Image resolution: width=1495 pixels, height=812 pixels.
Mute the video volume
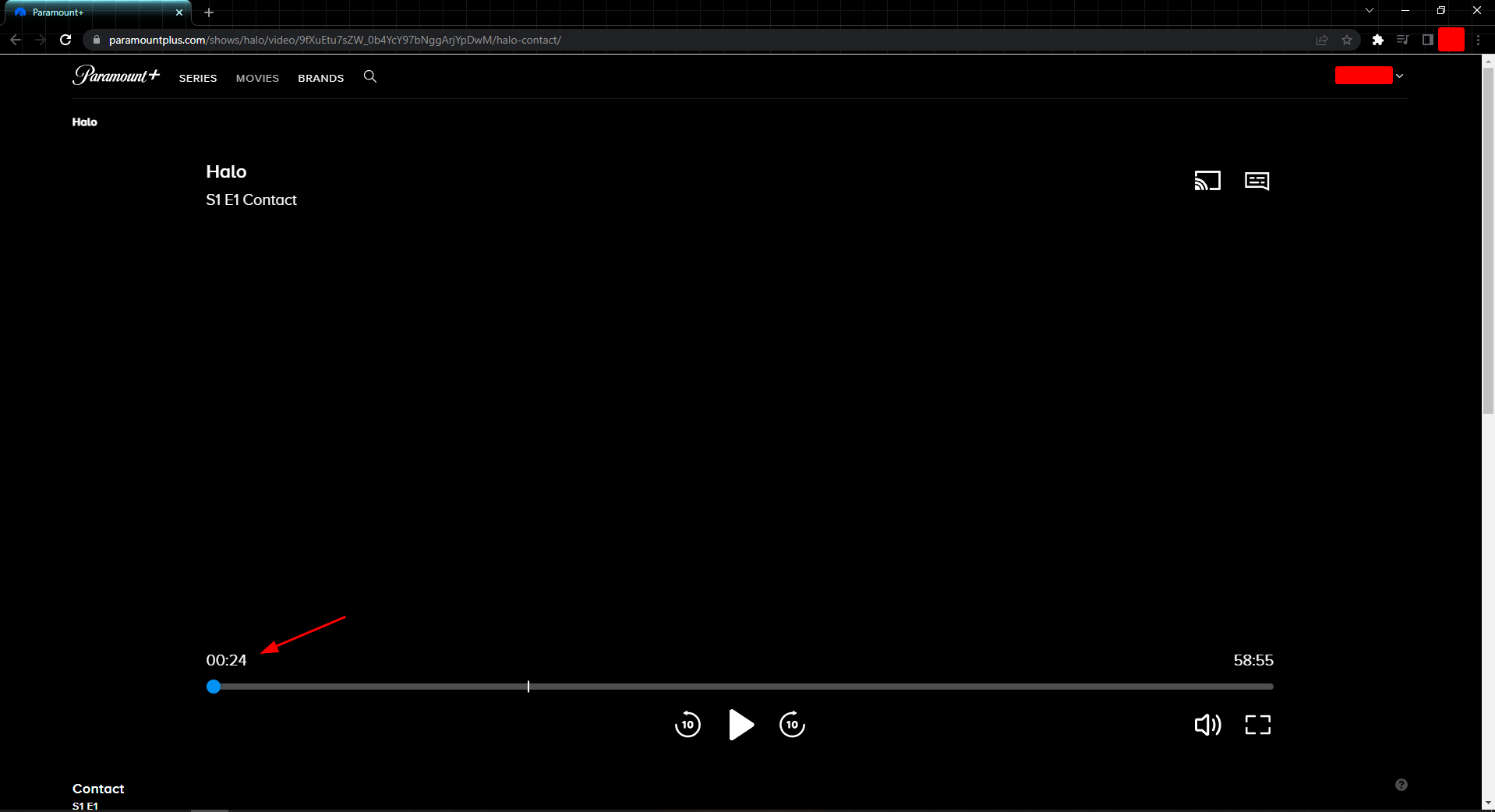[1207, 725]
